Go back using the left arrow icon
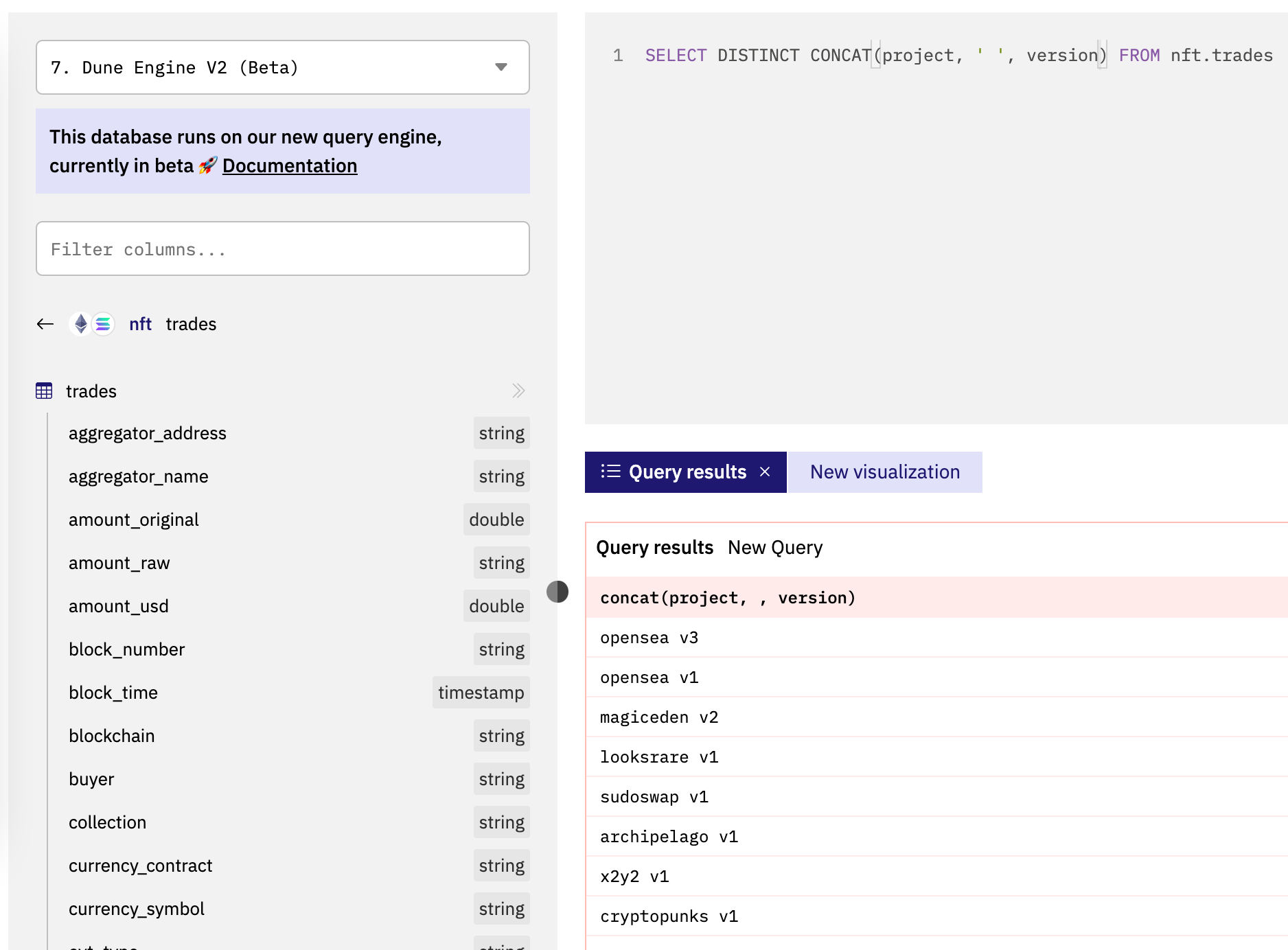1288x950 pixels. (x=45, y=324)
